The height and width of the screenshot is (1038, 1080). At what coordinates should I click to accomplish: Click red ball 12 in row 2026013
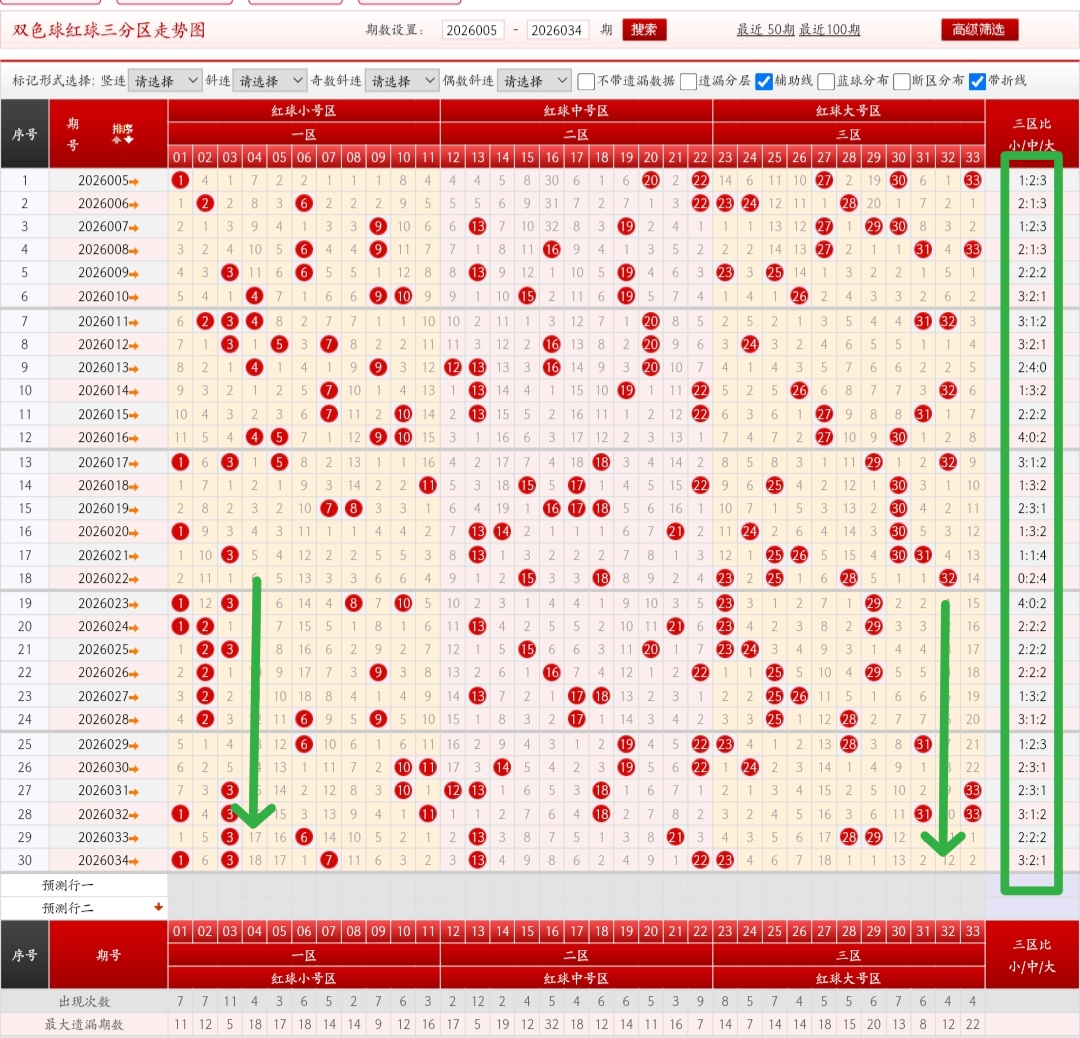tap(453, 367)
